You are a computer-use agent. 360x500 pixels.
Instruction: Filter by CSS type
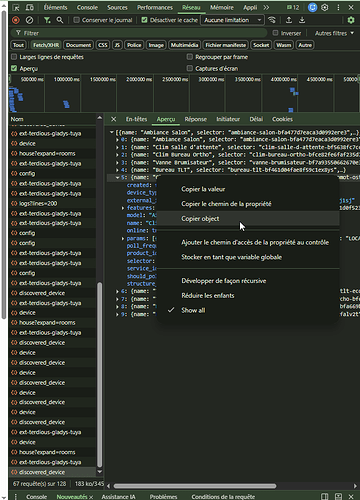click(103, 45)
